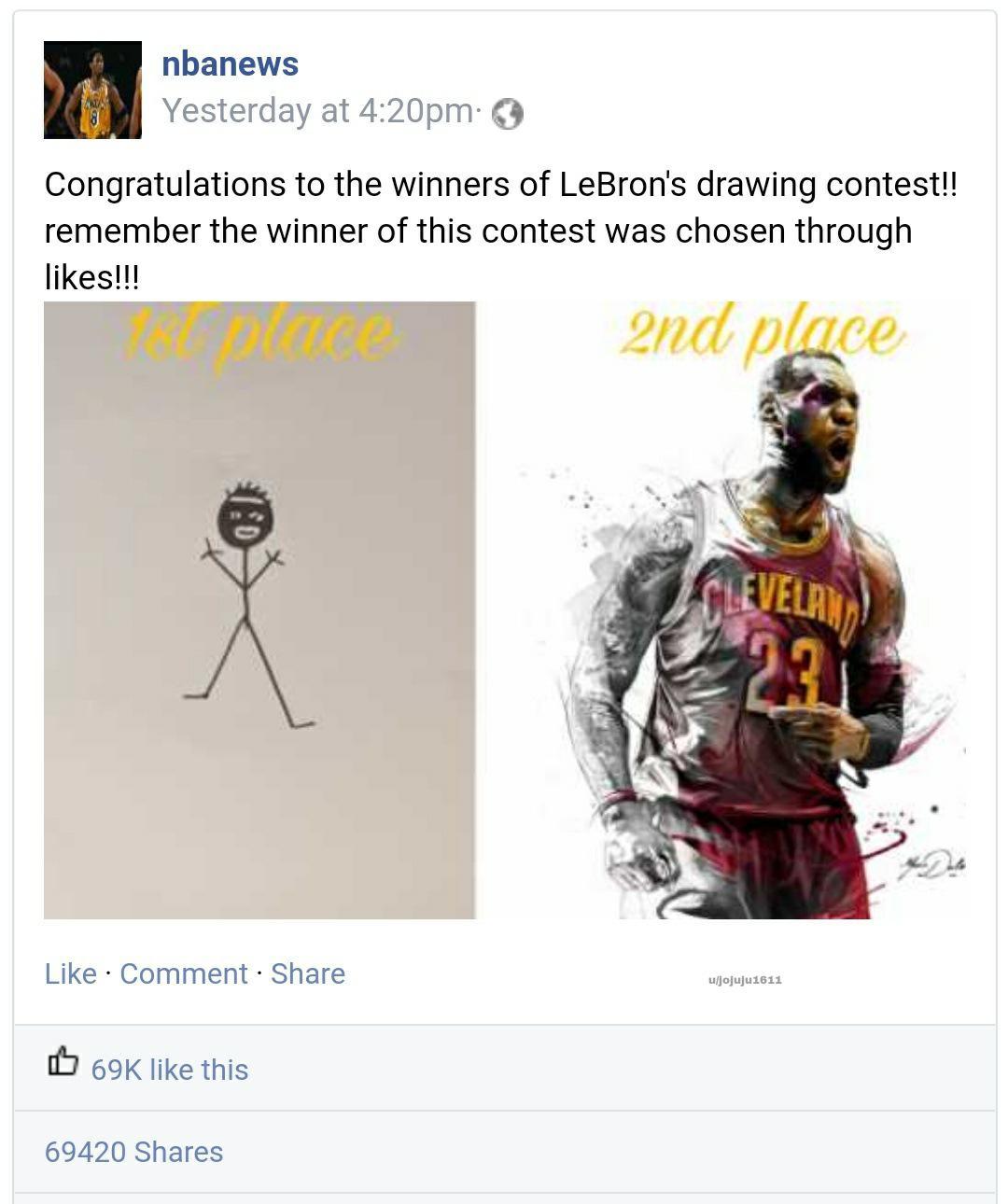Open the nbanews profile page
Image resolution: width=1008 pixels, height=1204 pixels.
click(229, 63)
